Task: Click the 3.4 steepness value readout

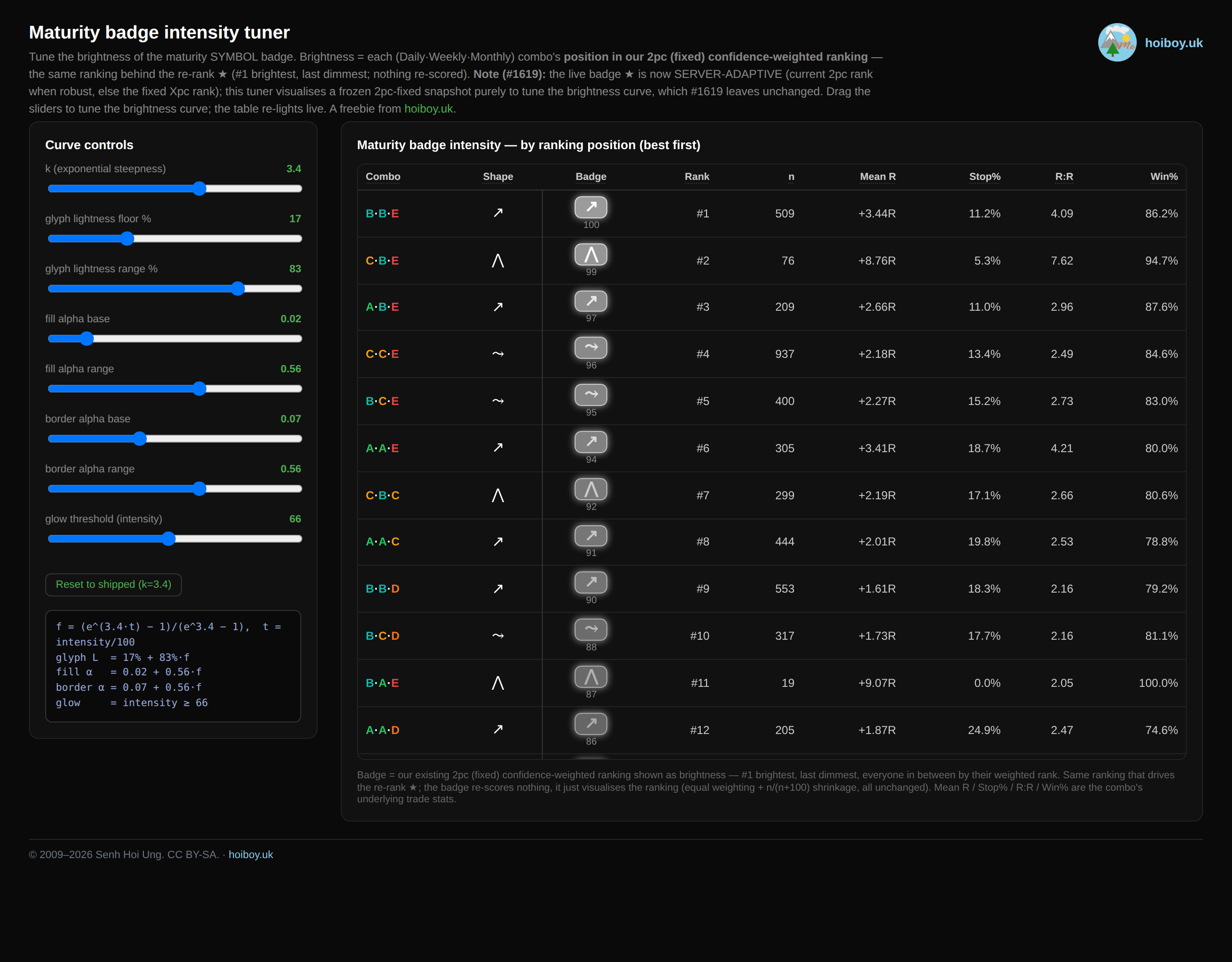Action: coord(294,169)
